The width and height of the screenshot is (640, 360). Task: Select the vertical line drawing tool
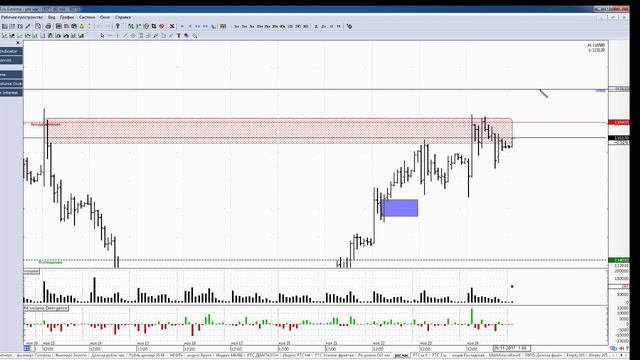click(118, 36)
